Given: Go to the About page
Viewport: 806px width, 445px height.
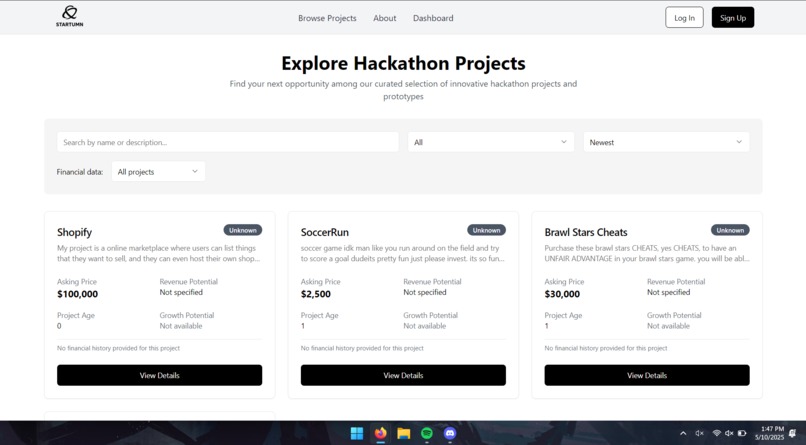Looking at the screenshot, I should (x=384, y=18).
